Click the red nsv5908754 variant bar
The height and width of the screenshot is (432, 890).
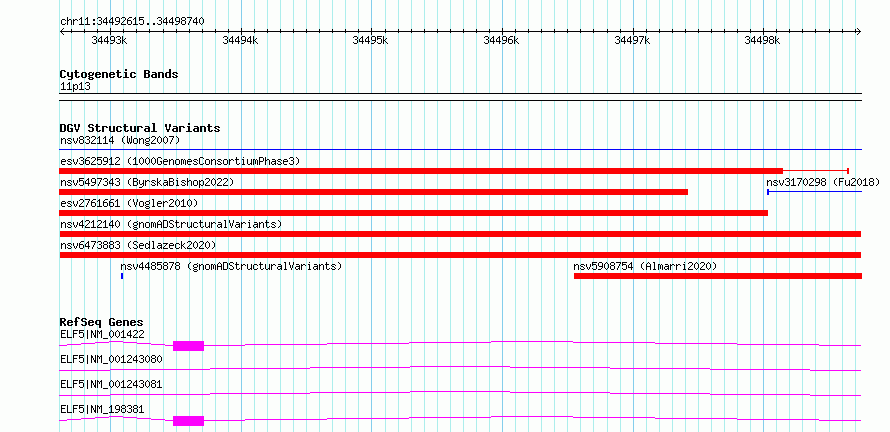tap(718, 276)
